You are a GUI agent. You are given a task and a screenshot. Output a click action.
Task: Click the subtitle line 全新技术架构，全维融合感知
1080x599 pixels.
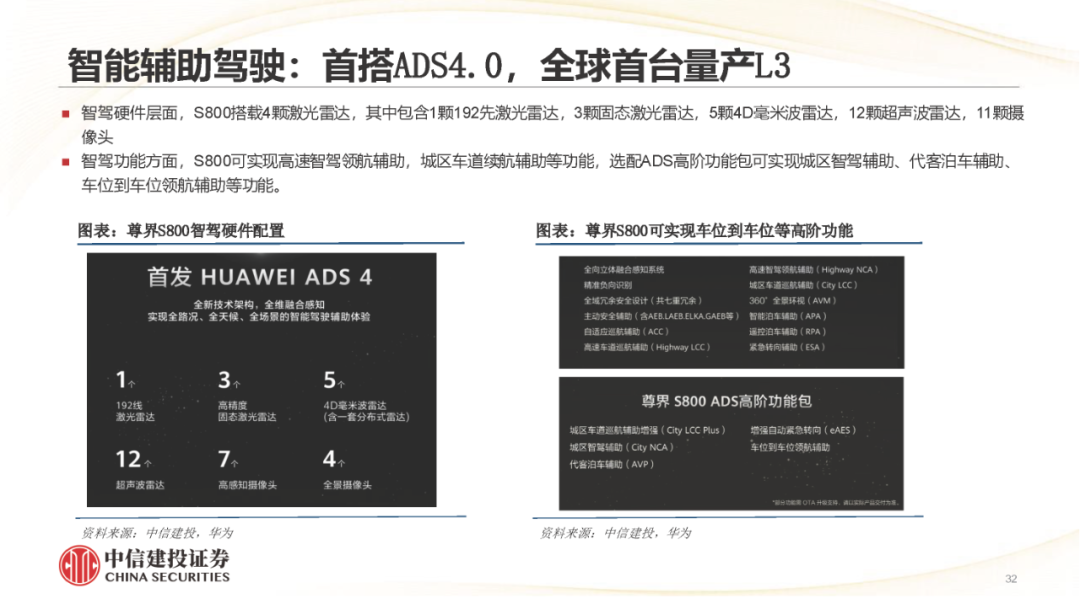pyautogui.click(x=259, y=304)
